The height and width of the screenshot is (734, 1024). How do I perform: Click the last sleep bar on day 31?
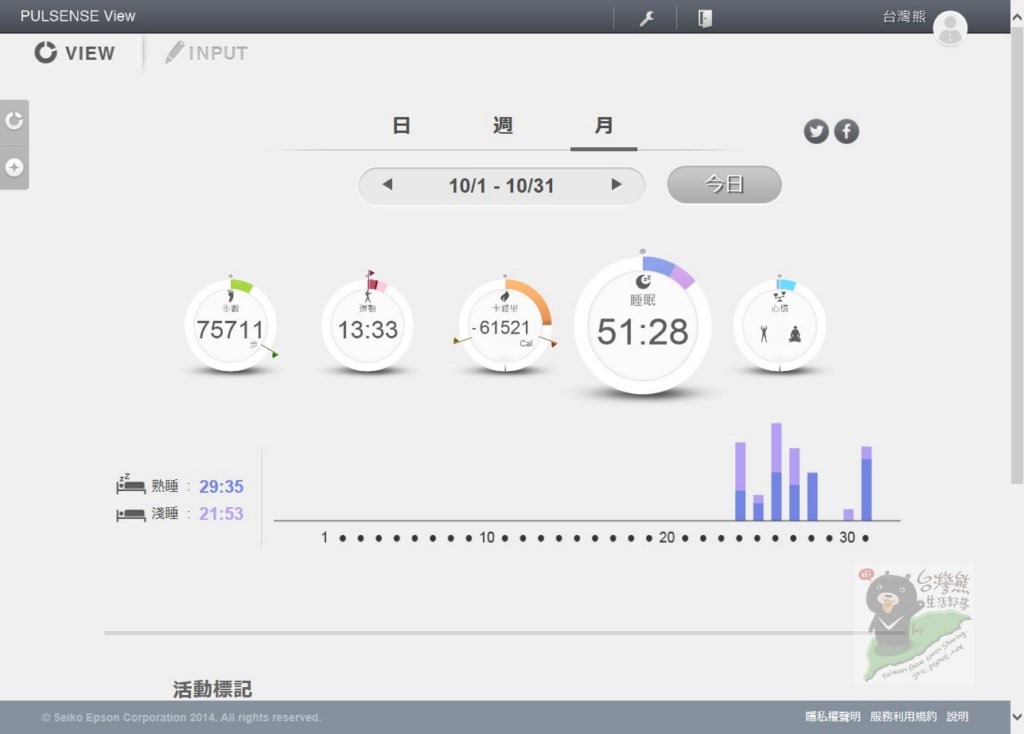tap(867, 483)
